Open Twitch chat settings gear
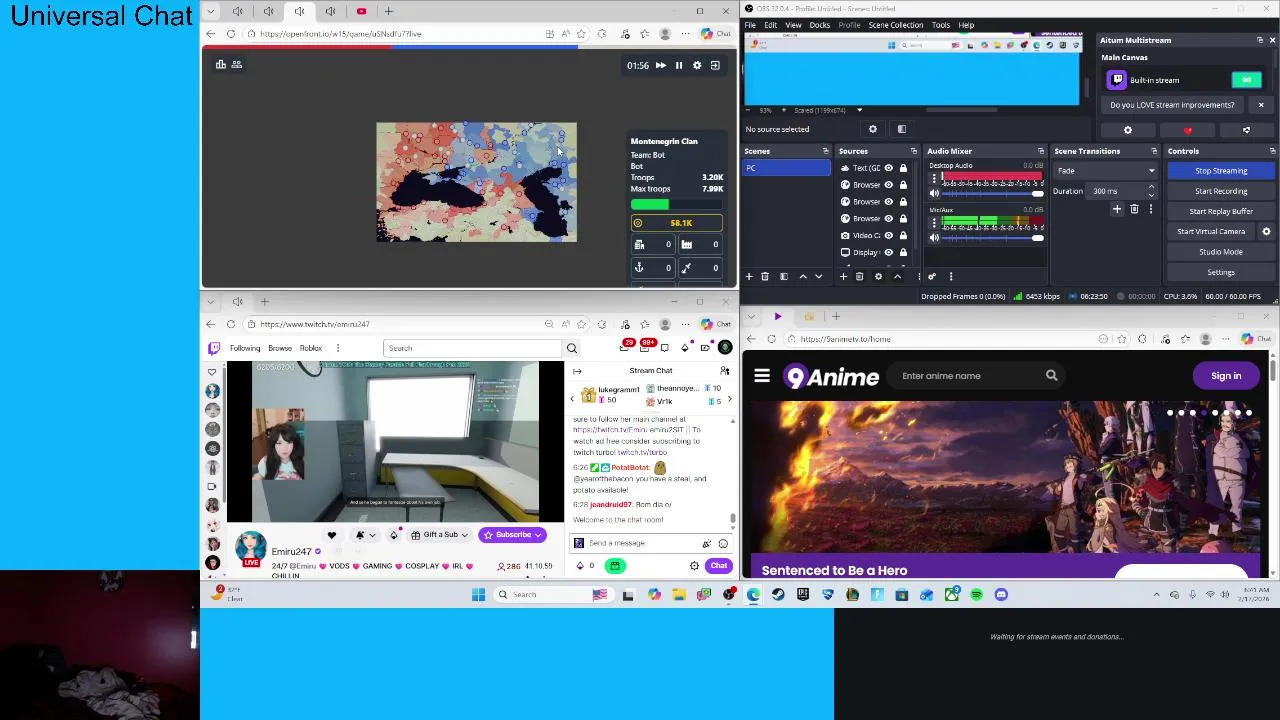Image resolution: width=1280 pixels, height=720 pixels. pyautogui.click(x=694, y=566)
